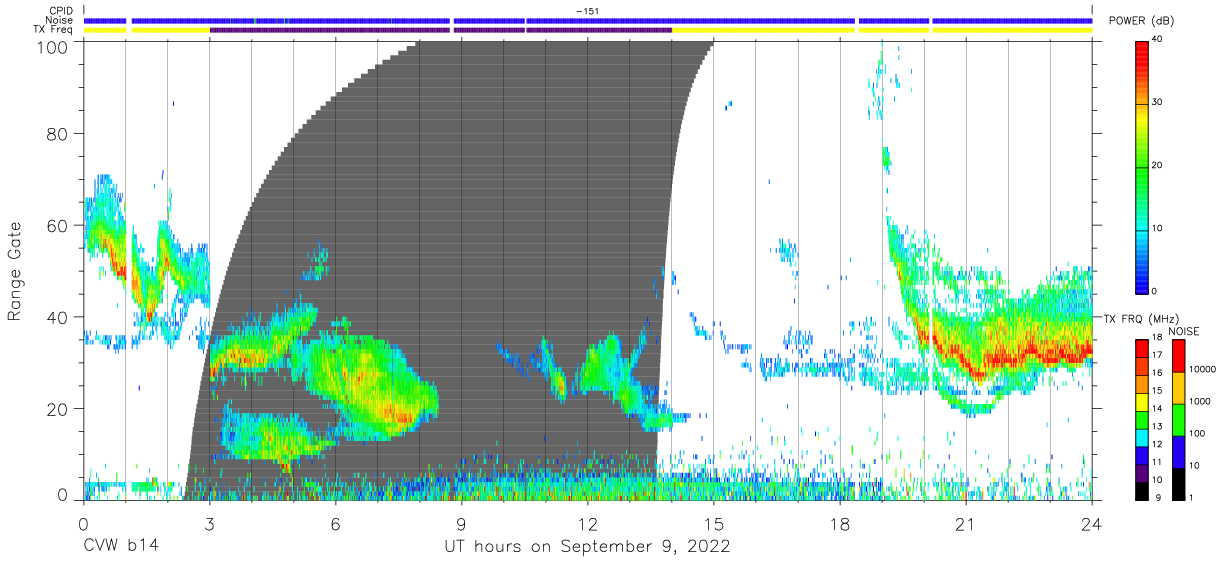
Task: Click the NOISE legend title
Action: (x=1186, y=331)
